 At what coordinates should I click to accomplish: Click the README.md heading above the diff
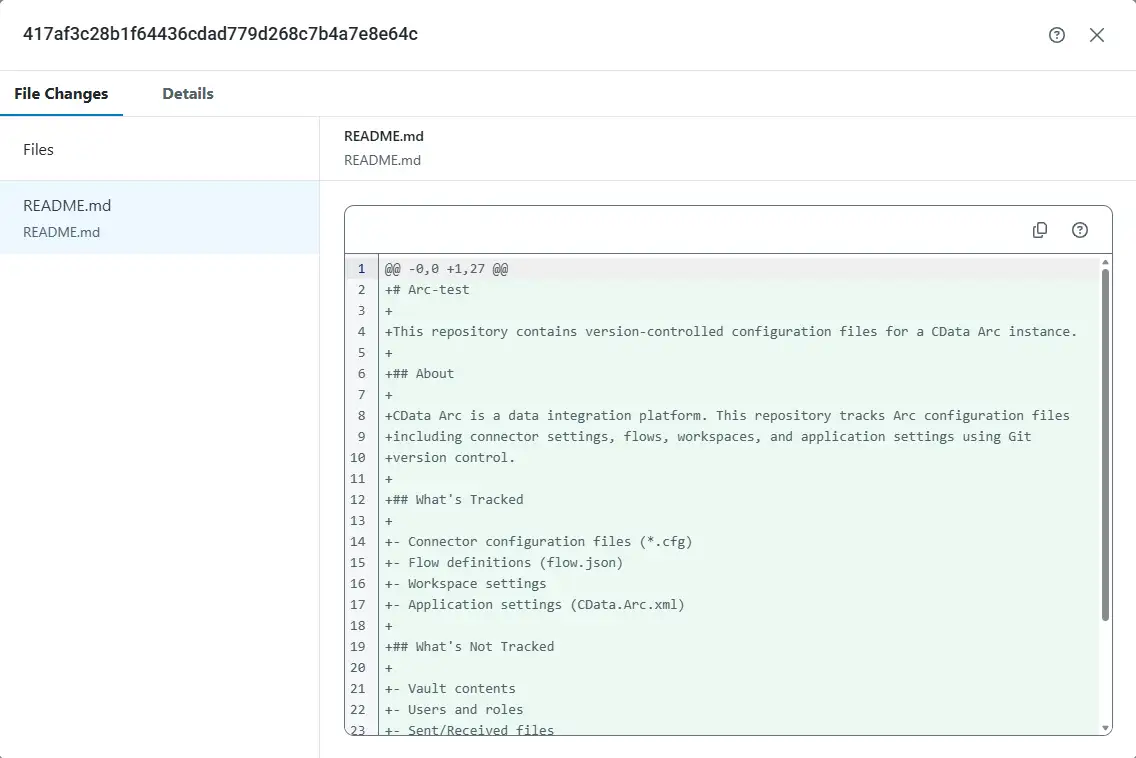pyautogui.click(x=383, y=136)
